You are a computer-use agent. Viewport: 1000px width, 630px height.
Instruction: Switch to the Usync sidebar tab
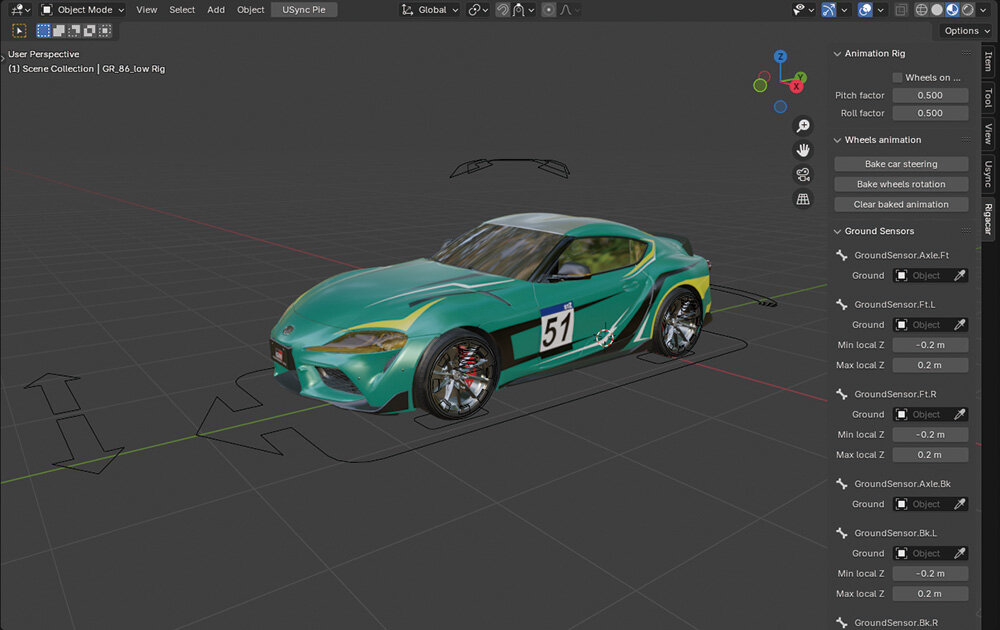pyautogui.click(x=988, y=173)
